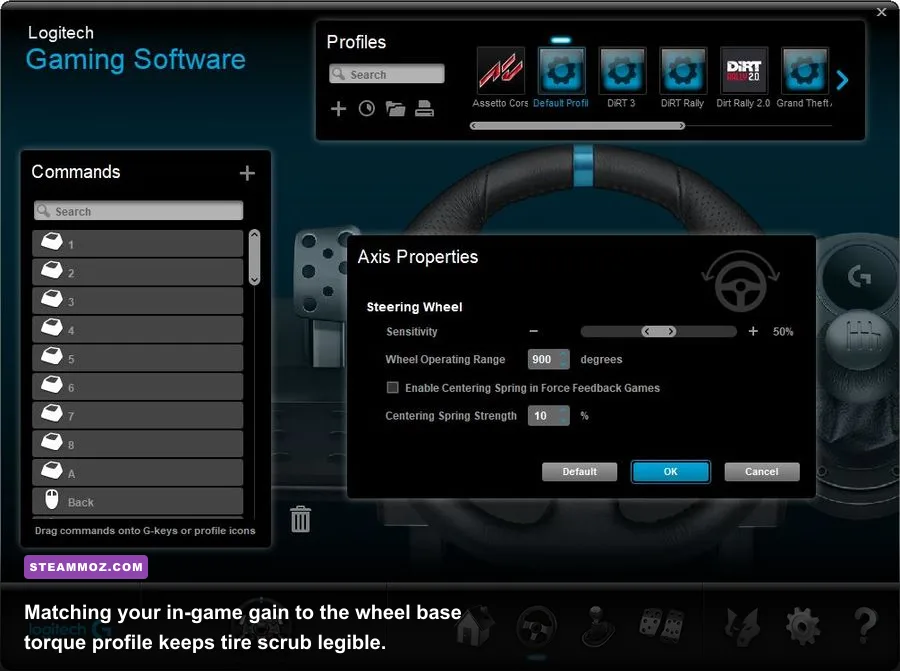900x671 pixels.
Task: Pick the Grand Theft Auto profile icon
Action: coord(805,71)
